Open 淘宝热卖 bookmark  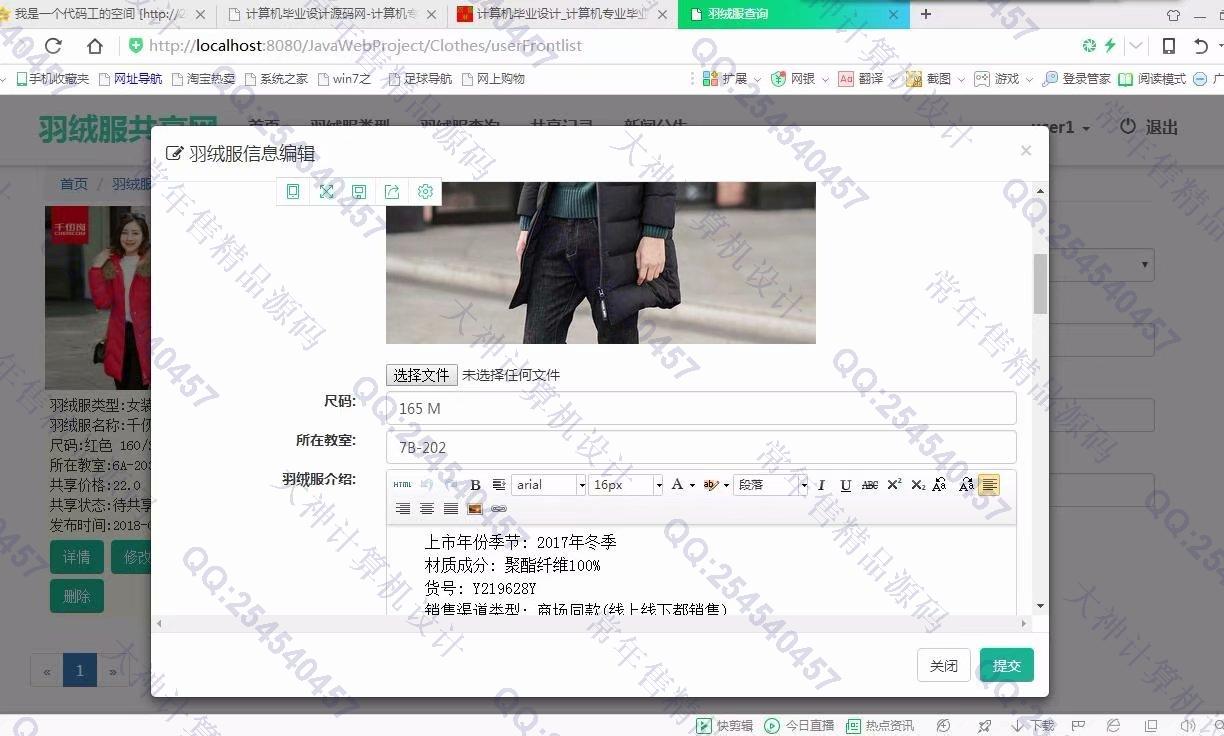[203, 79]
